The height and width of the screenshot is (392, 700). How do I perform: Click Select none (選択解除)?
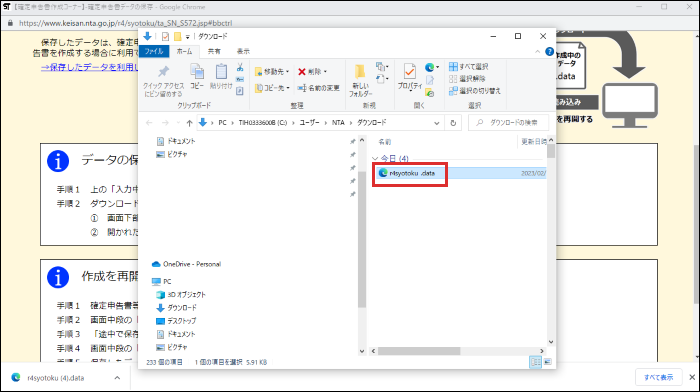(x=467, y=79)
